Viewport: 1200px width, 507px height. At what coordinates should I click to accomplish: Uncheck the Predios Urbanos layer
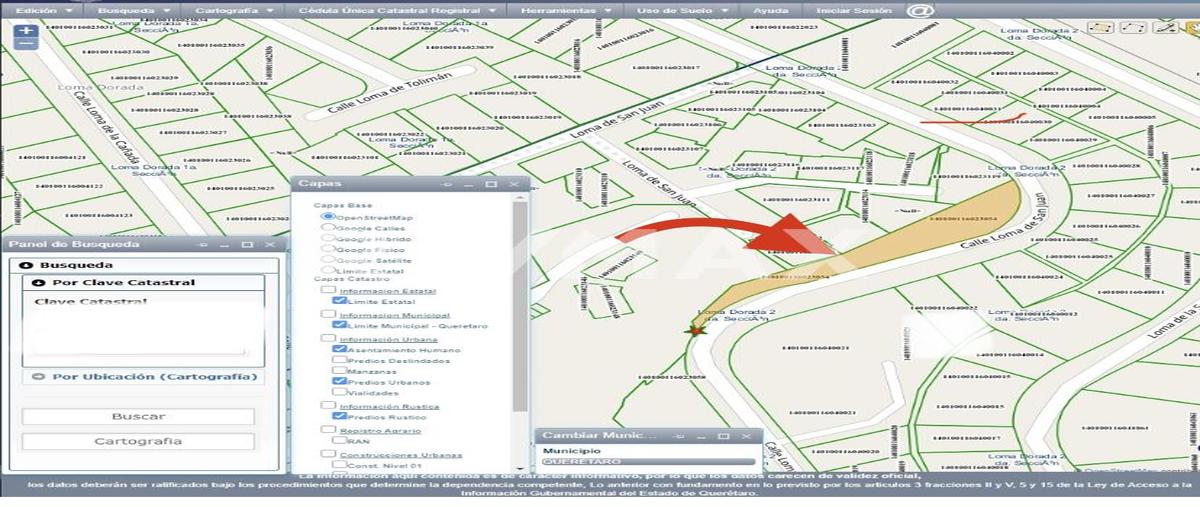[x=340, y=381]
